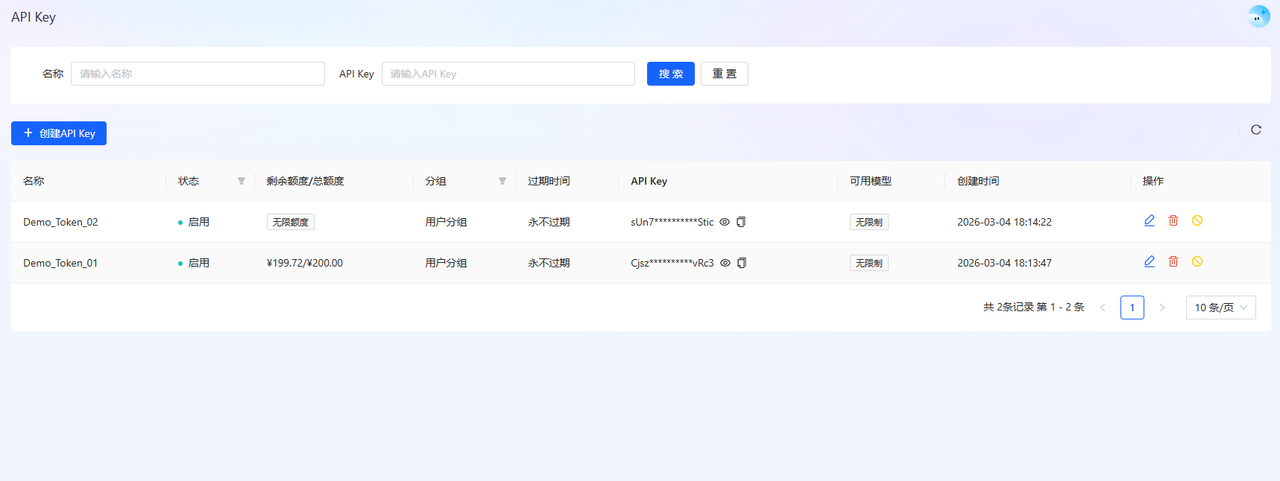Click the 创建时间 column header
This screenshot has width=1280, height=481.
(x=978, y=181)
